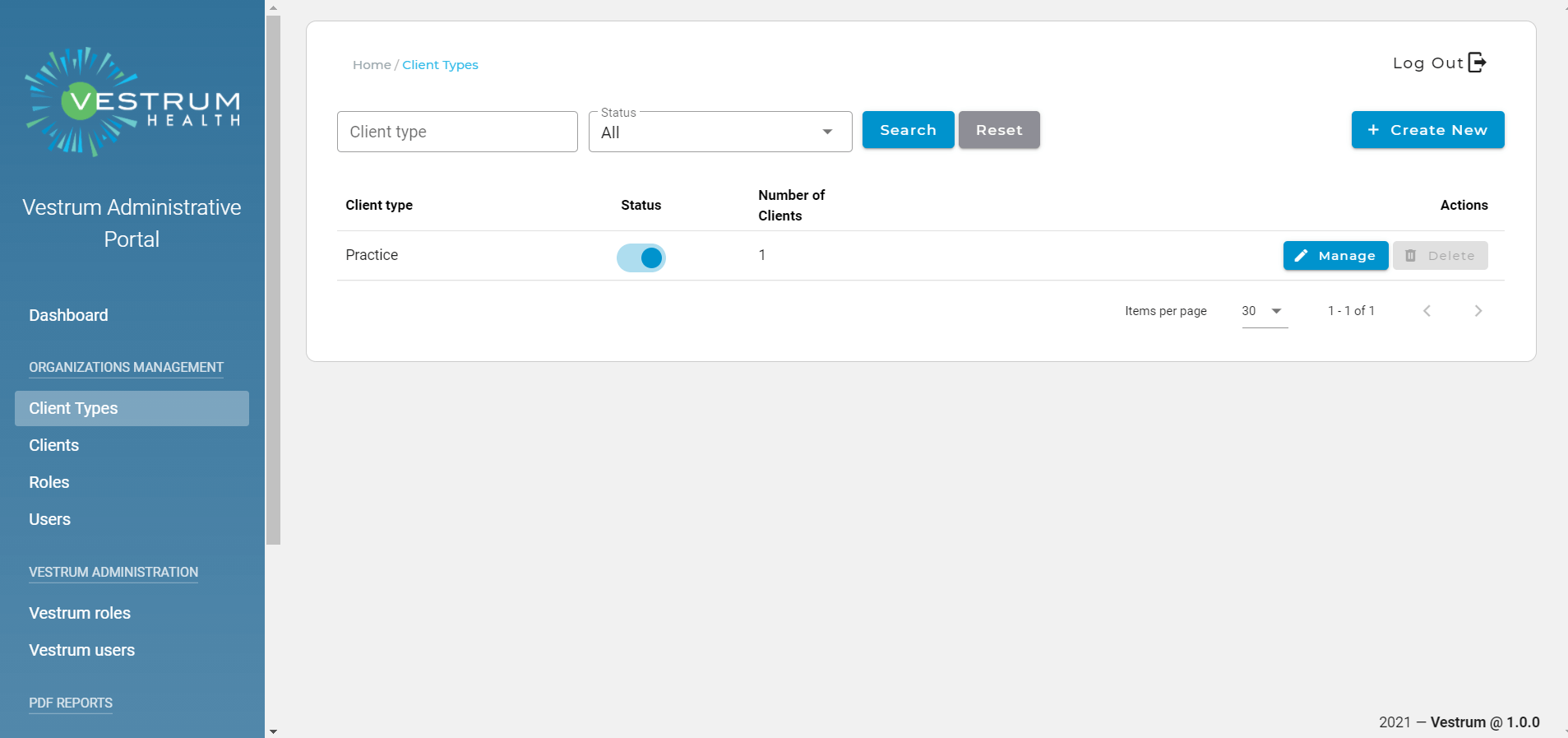Screen dimensions: 1568x738
Task: Select Client Types in sidebar
Action: point(132,408)
